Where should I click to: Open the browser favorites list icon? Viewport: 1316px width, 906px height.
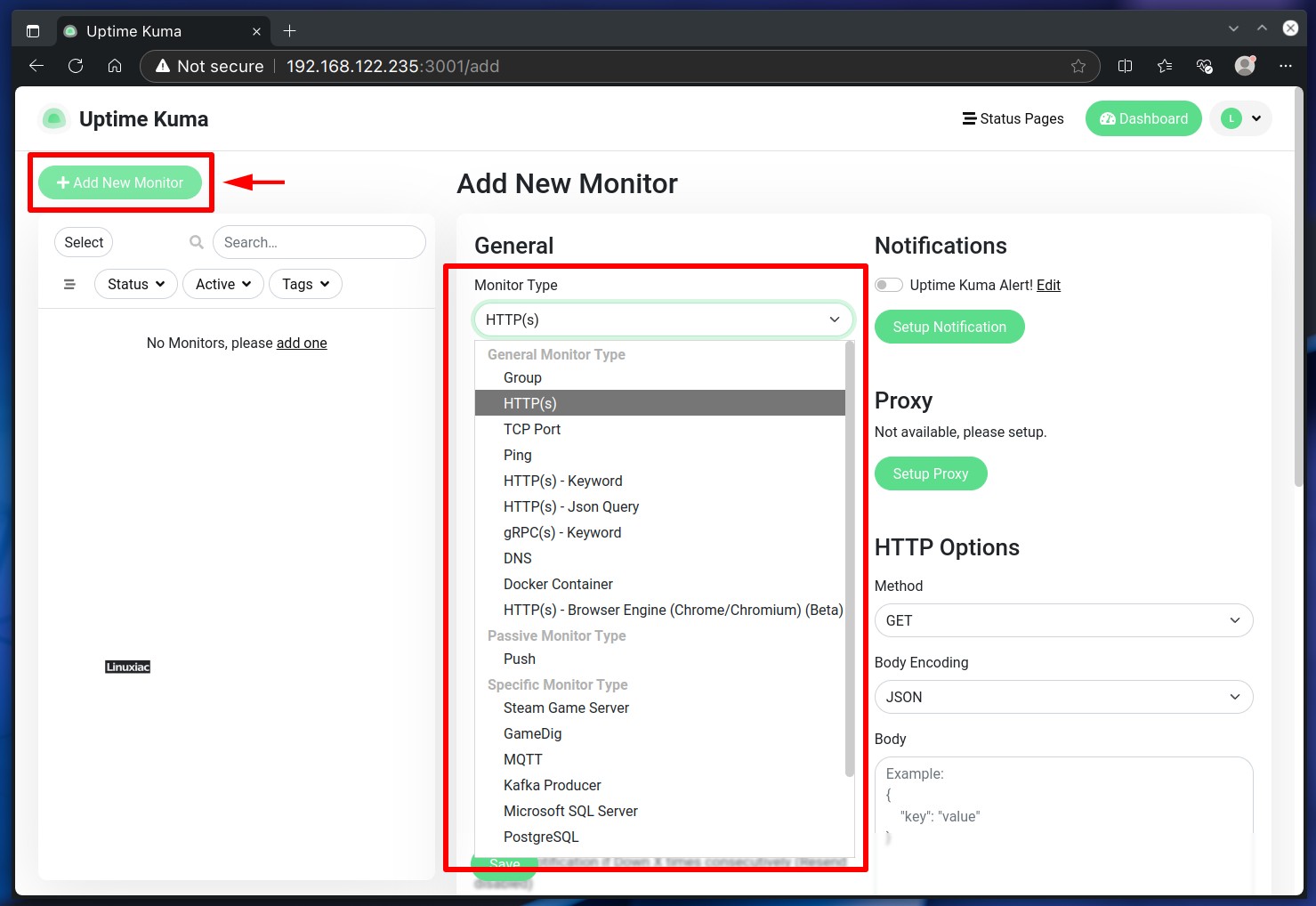pos(1165,66)
